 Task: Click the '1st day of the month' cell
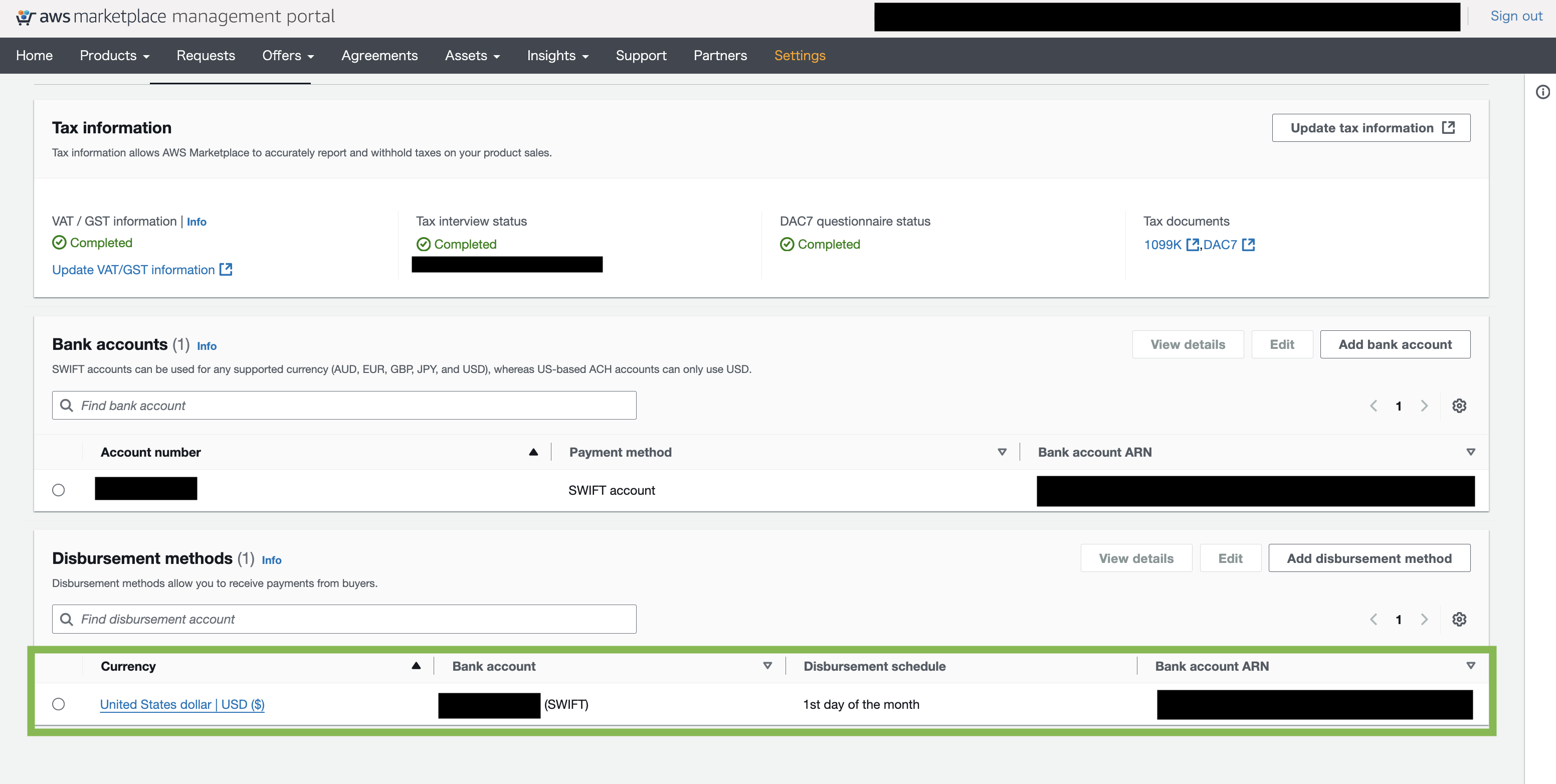[x=861, y=704]
